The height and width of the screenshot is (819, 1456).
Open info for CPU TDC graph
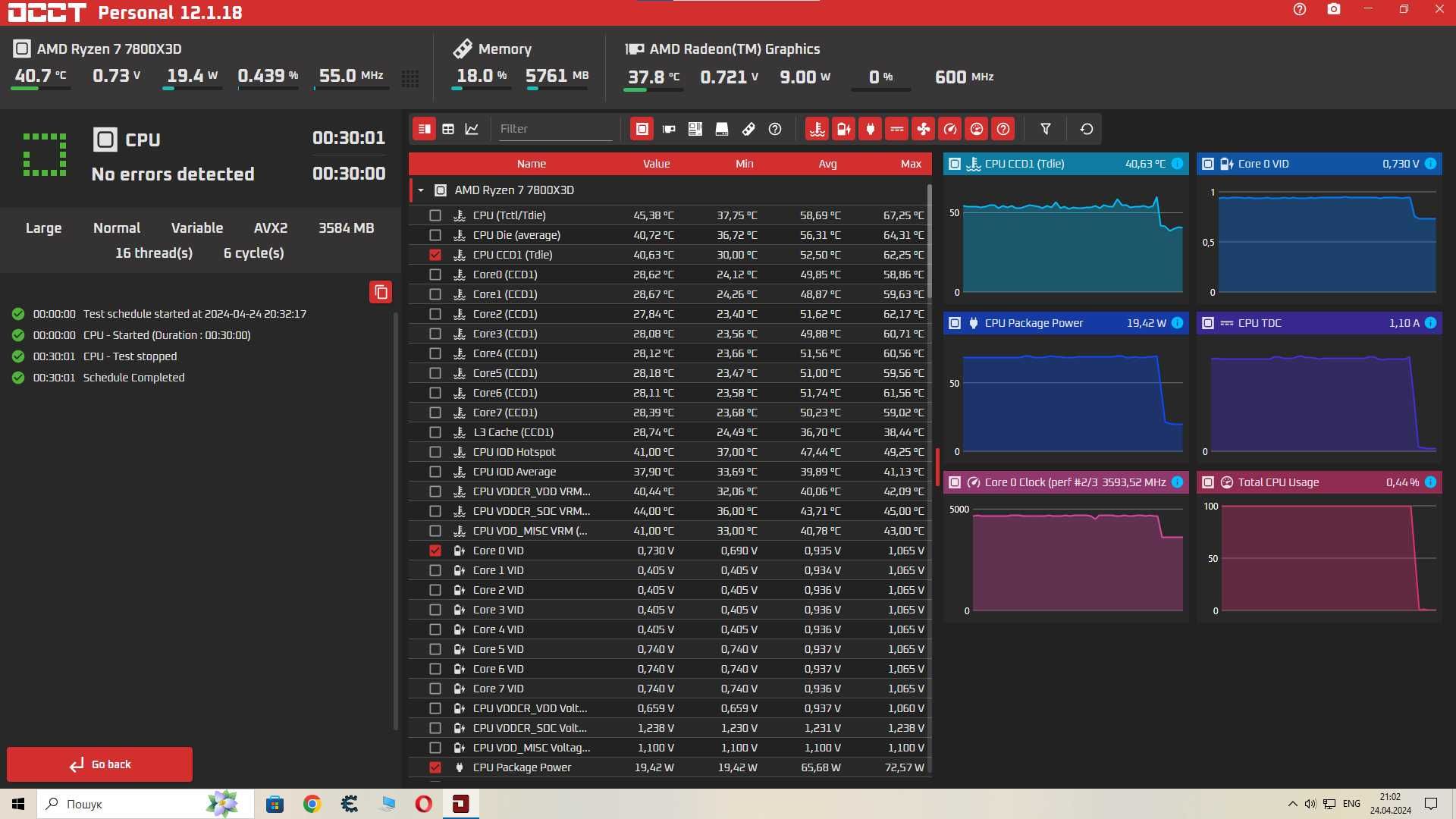(x=1430, y=323)
